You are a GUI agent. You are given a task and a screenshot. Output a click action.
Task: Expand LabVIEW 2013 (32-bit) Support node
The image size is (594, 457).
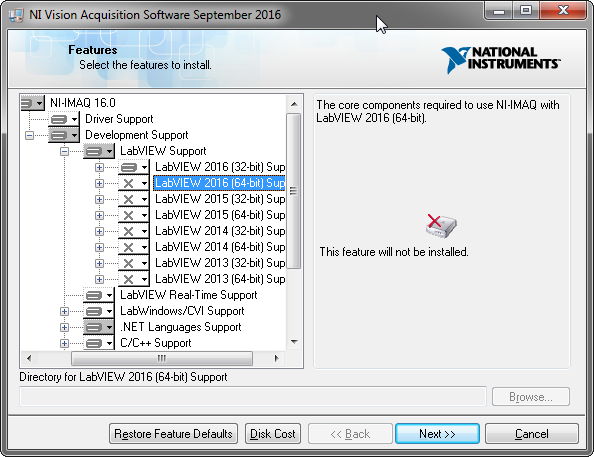pos(99,263)
